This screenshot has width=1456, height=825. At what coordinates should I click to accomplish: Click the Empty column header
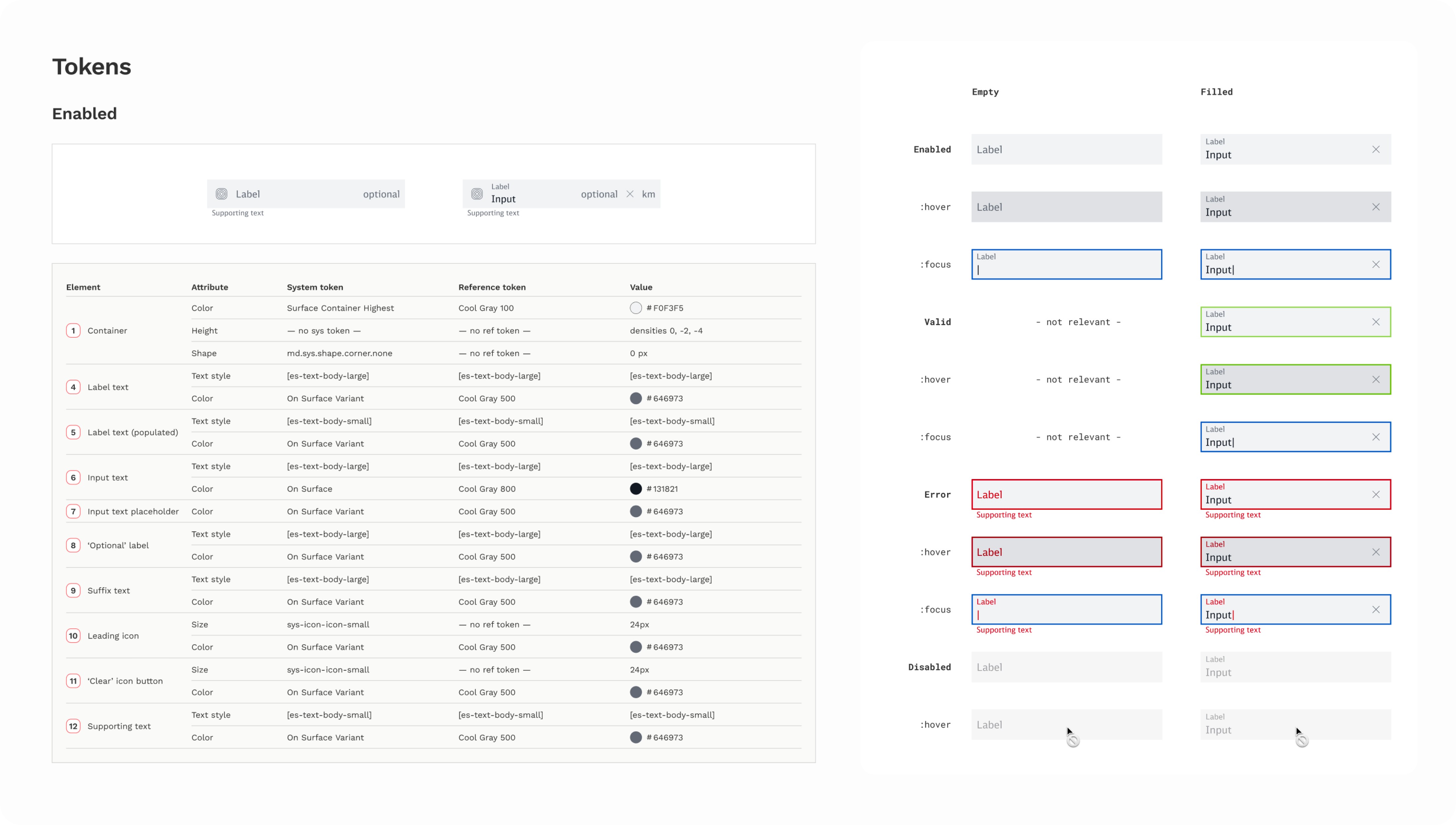tap(985, 92)
